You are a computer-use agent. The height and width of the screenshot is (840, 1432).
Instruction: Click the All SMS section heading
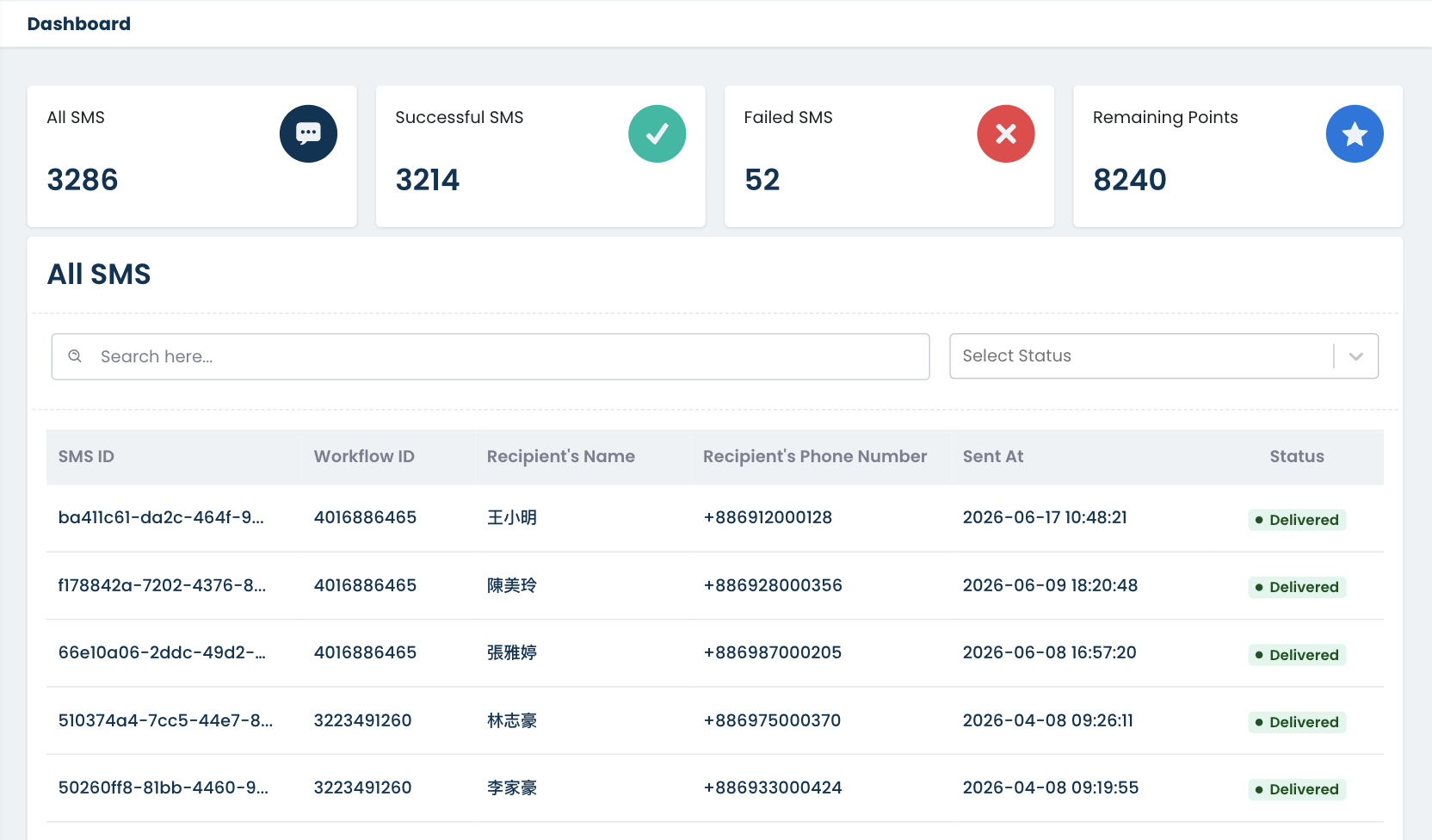(99, 275)
